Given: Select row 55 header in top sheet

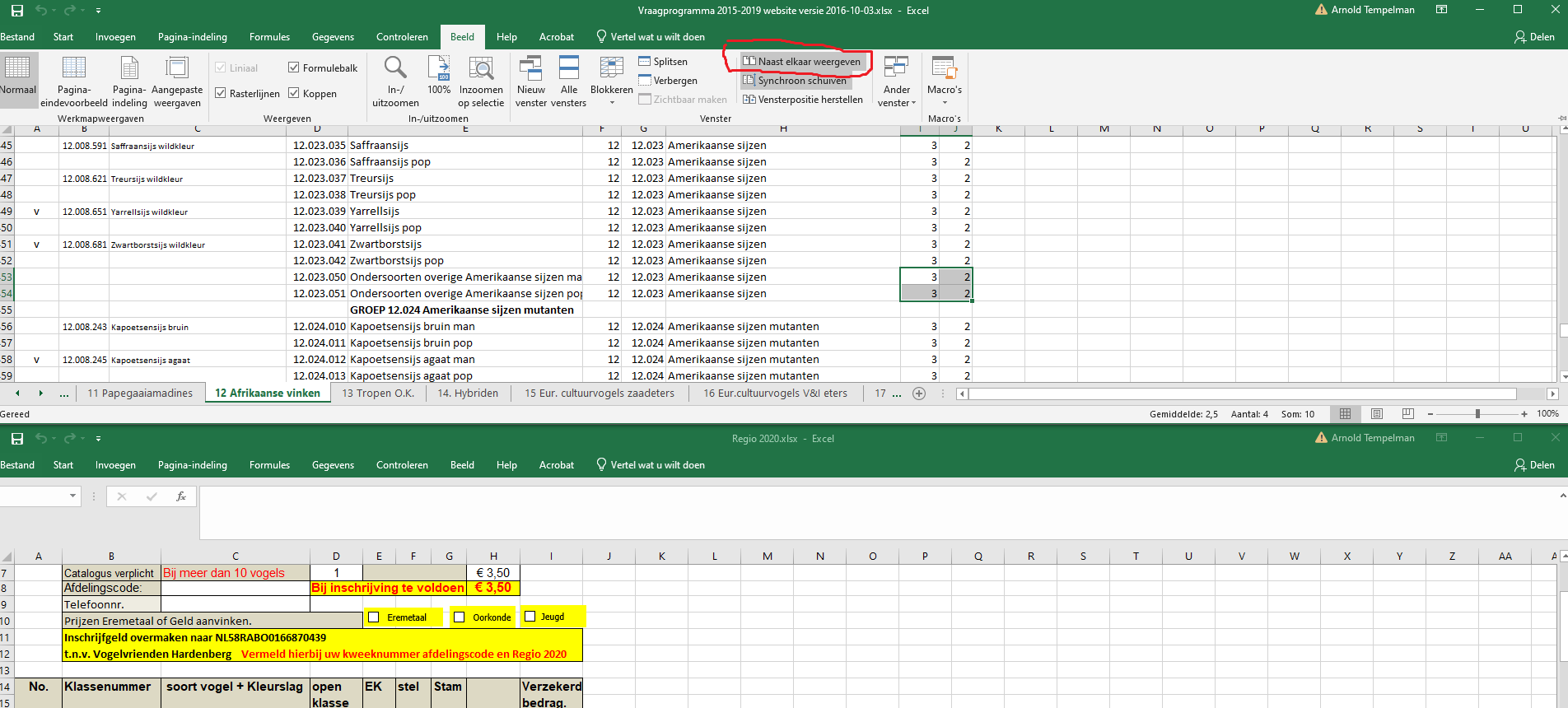Looking at the screenshot, I should click(x=7, y=310).
